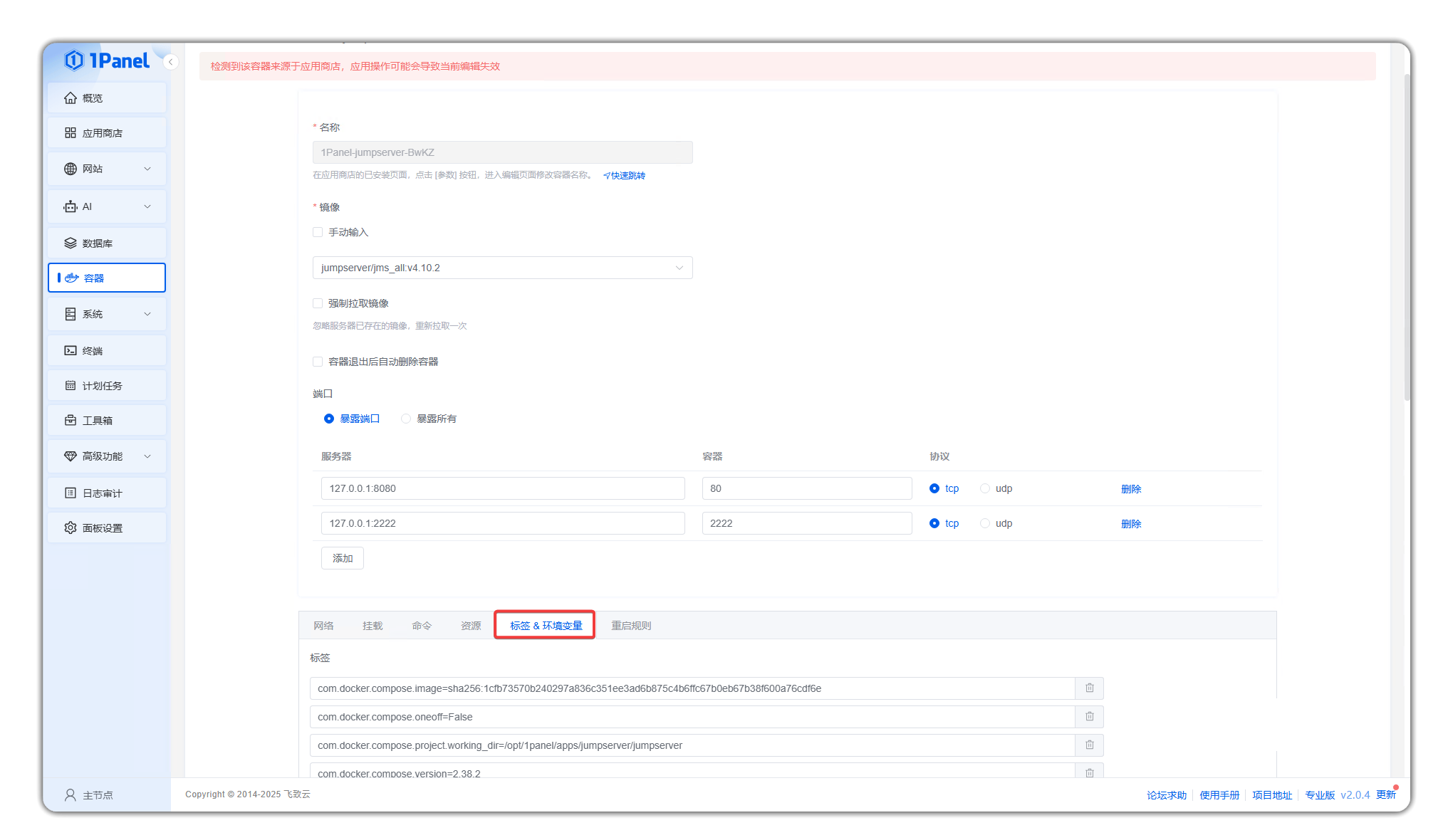Open 概览 home icon in sidebar
Screen dimensions: 1453x840
(71, 98)
